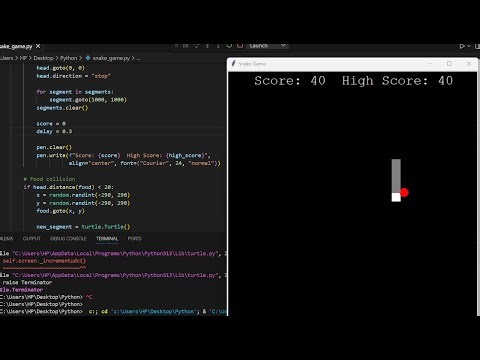Click the debug Step Out icon

tap(218, 46)
